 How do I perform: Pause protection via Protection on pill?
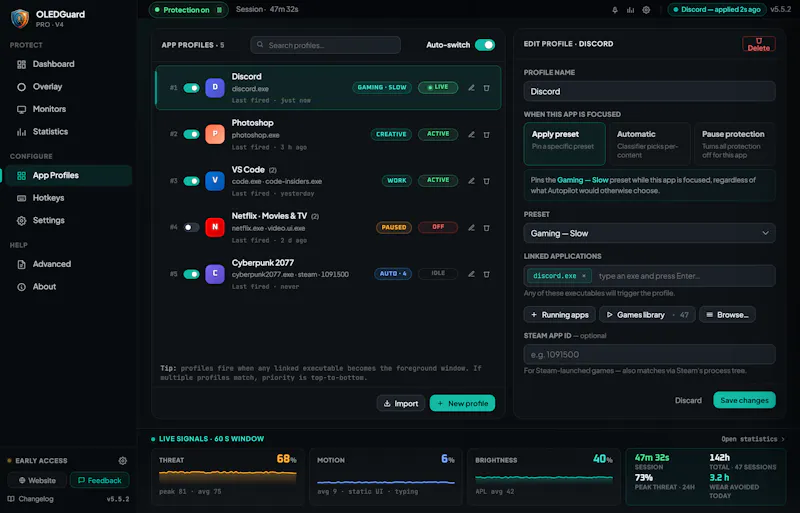click(x=189, y=10)
